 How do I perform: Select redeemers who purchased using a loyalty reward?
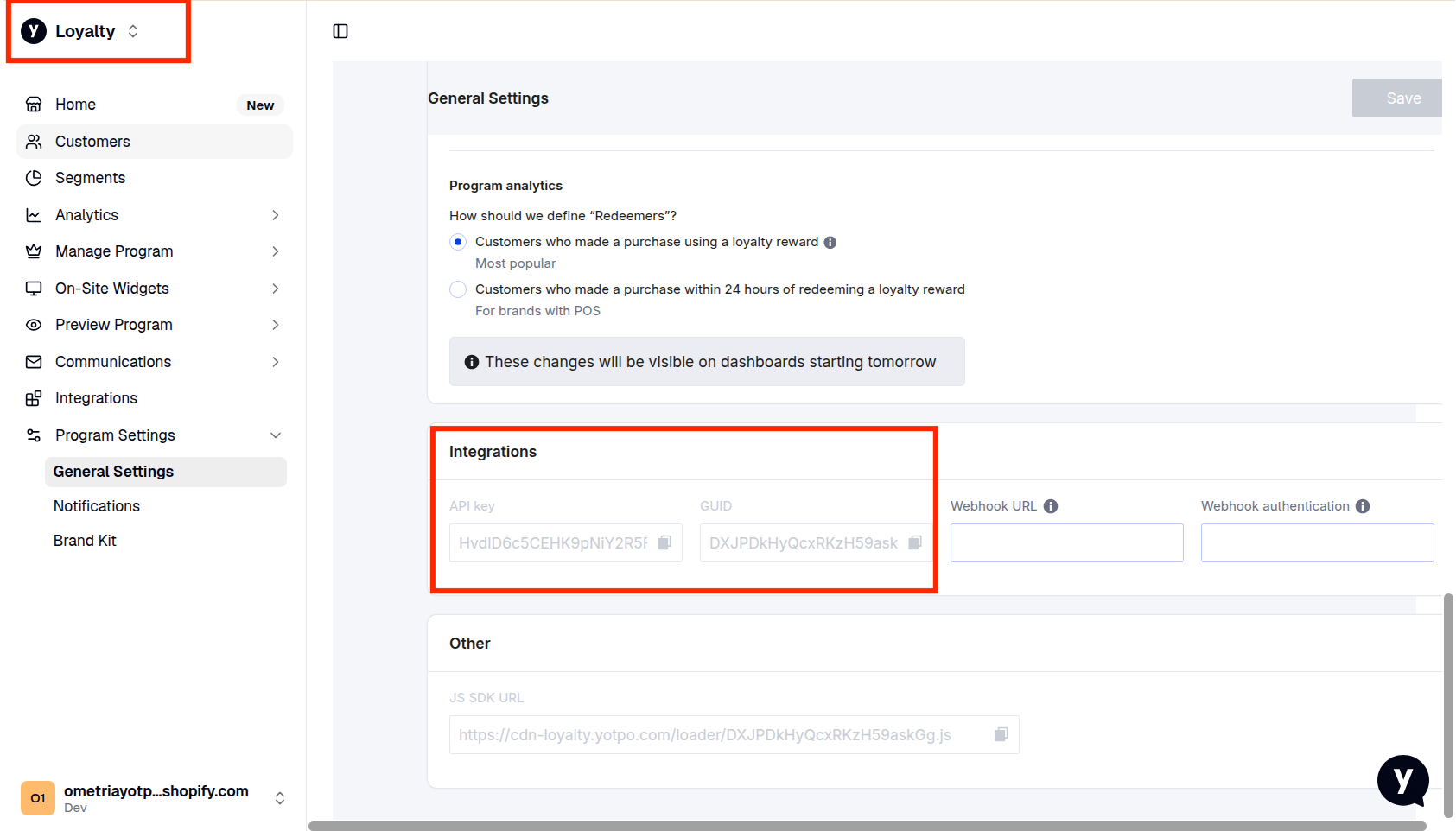[x=458, y=242]
